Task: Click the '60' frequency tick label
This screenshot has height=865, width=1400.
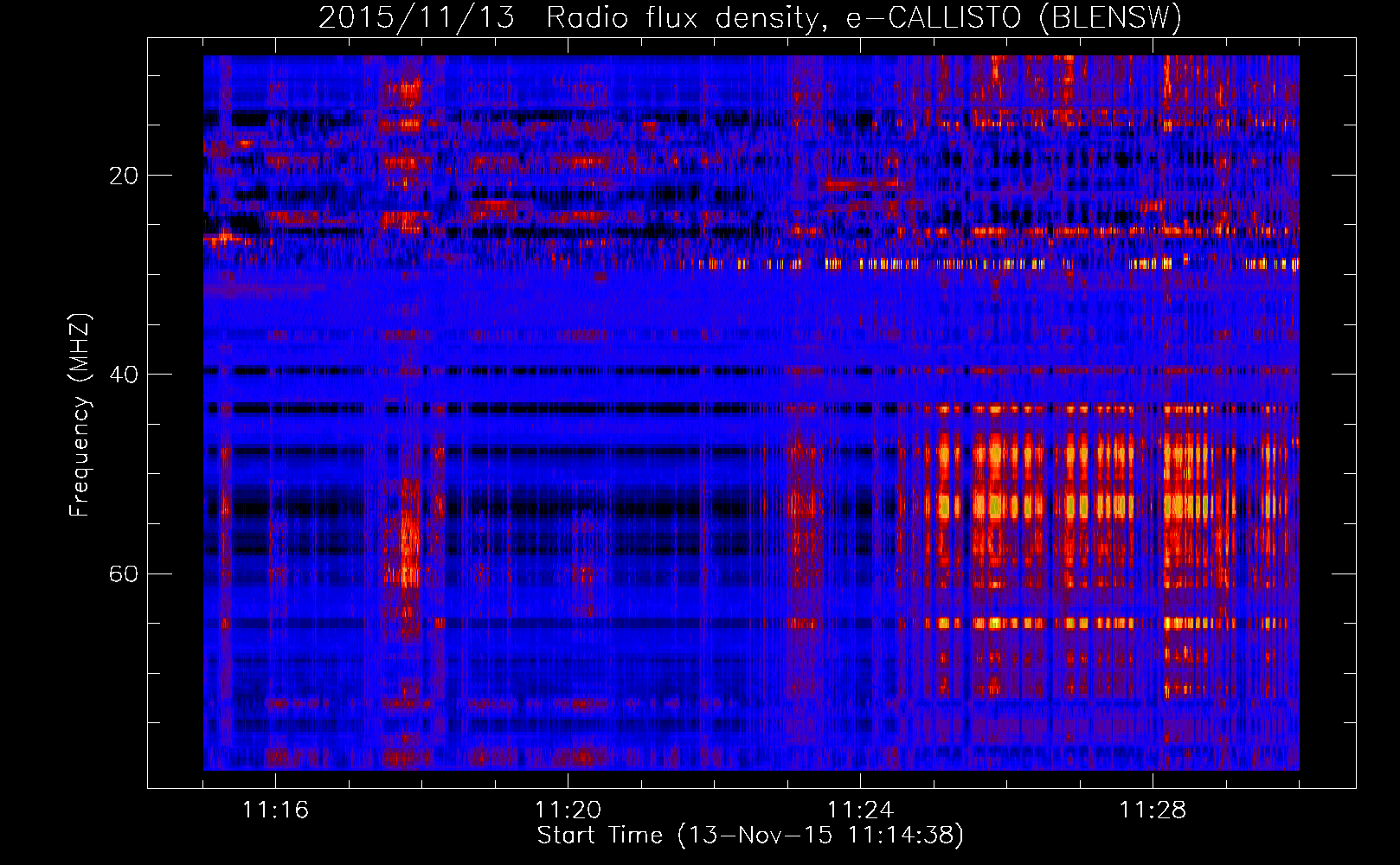Action: pyautogui.click(x=124, y=573)
